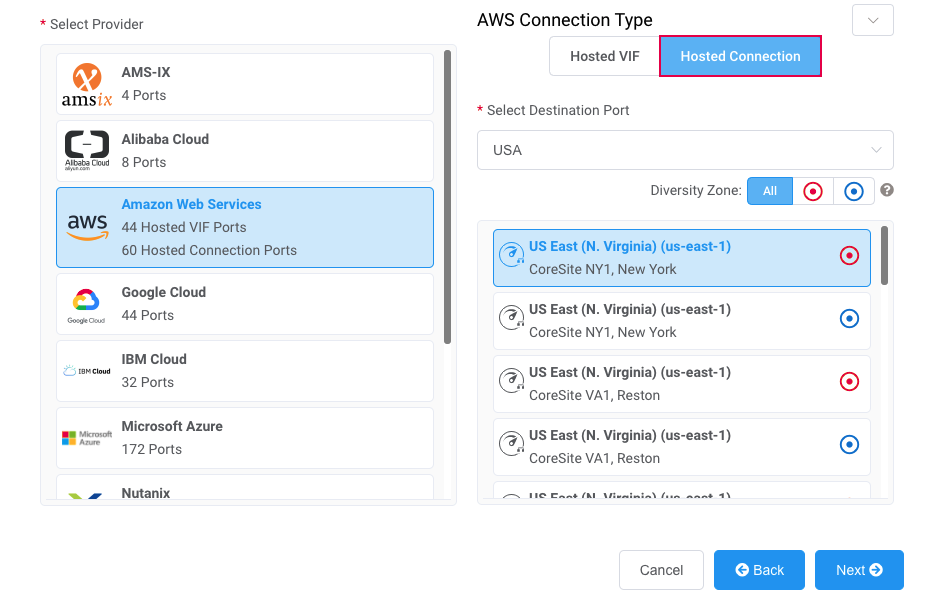The width and height of the screenshot is (925, 600).
Task: Filter by blue diversity zone
Action: coord(854,191)
